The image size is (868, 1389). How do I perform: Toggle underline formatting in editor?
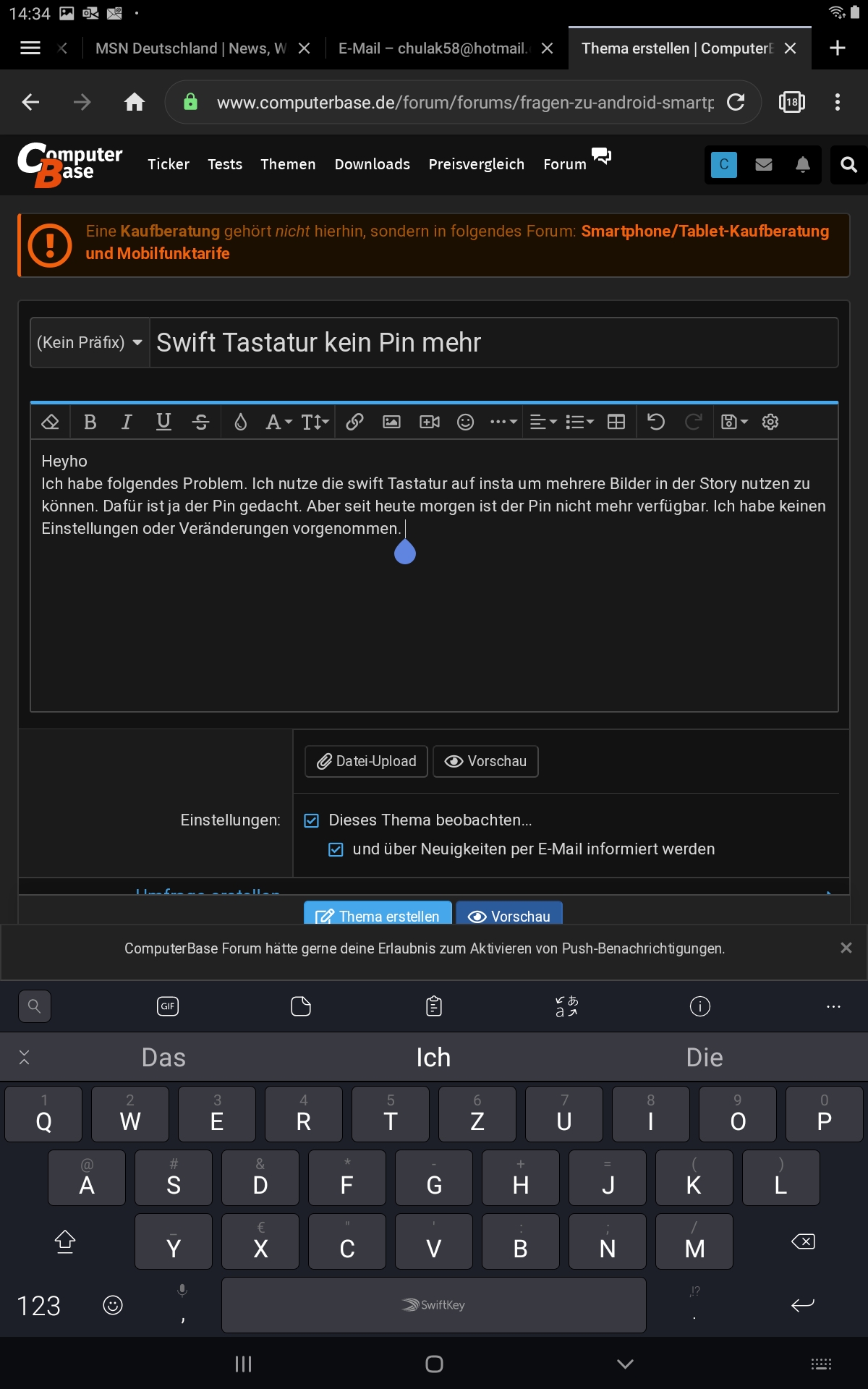pyautogui.click(x=164, y=422)
